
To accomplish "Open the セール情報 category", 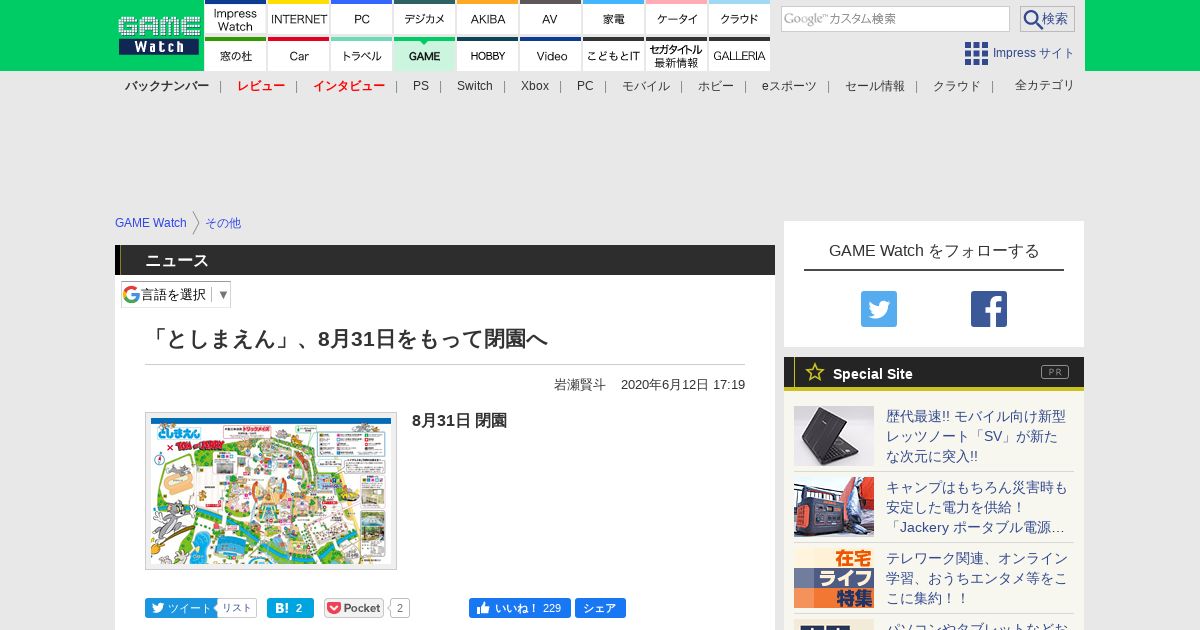I will (x=875, y=86).
